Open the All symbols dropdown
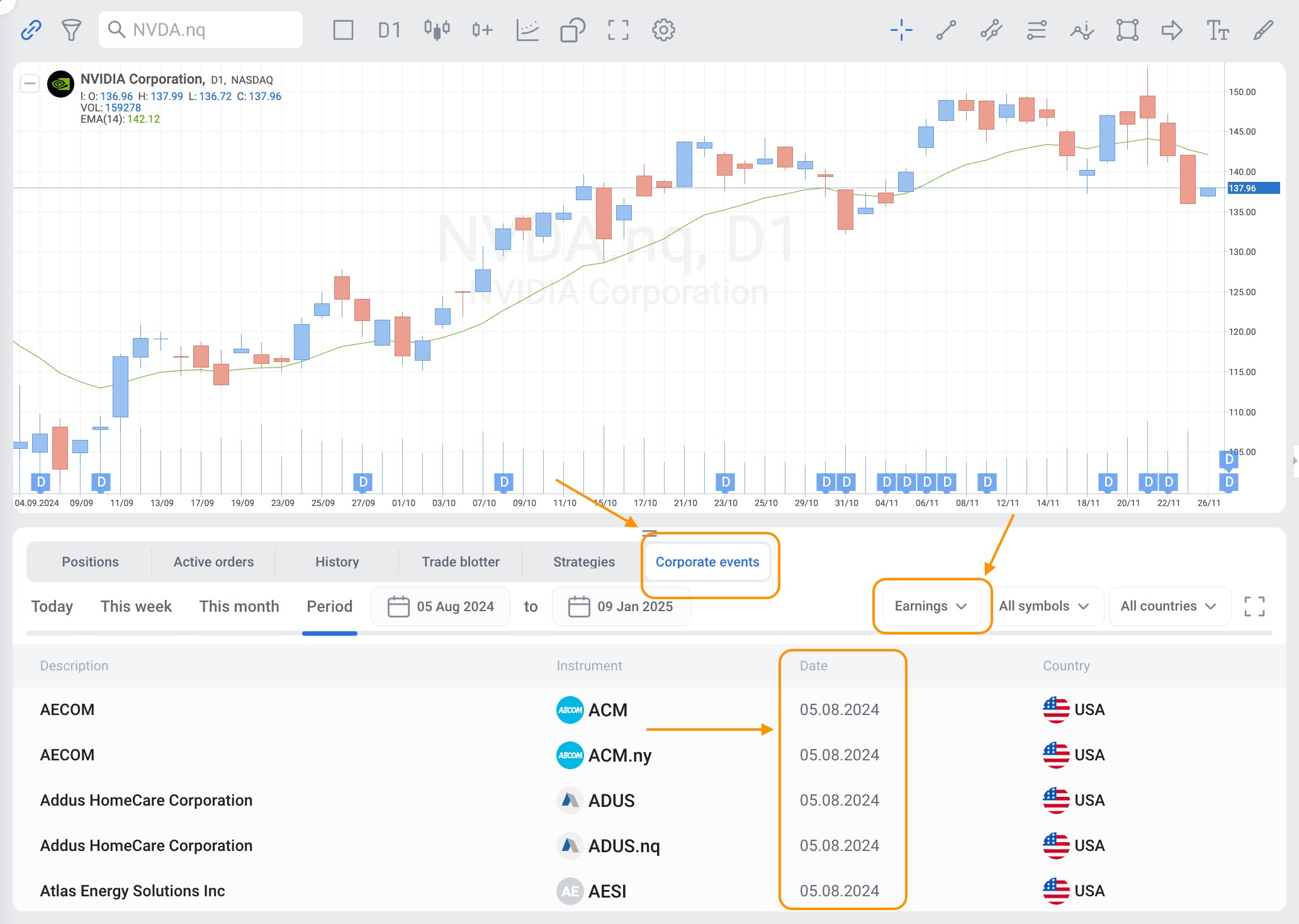Viewport: 1299px width, 924px height. [x=1043, y=606]
